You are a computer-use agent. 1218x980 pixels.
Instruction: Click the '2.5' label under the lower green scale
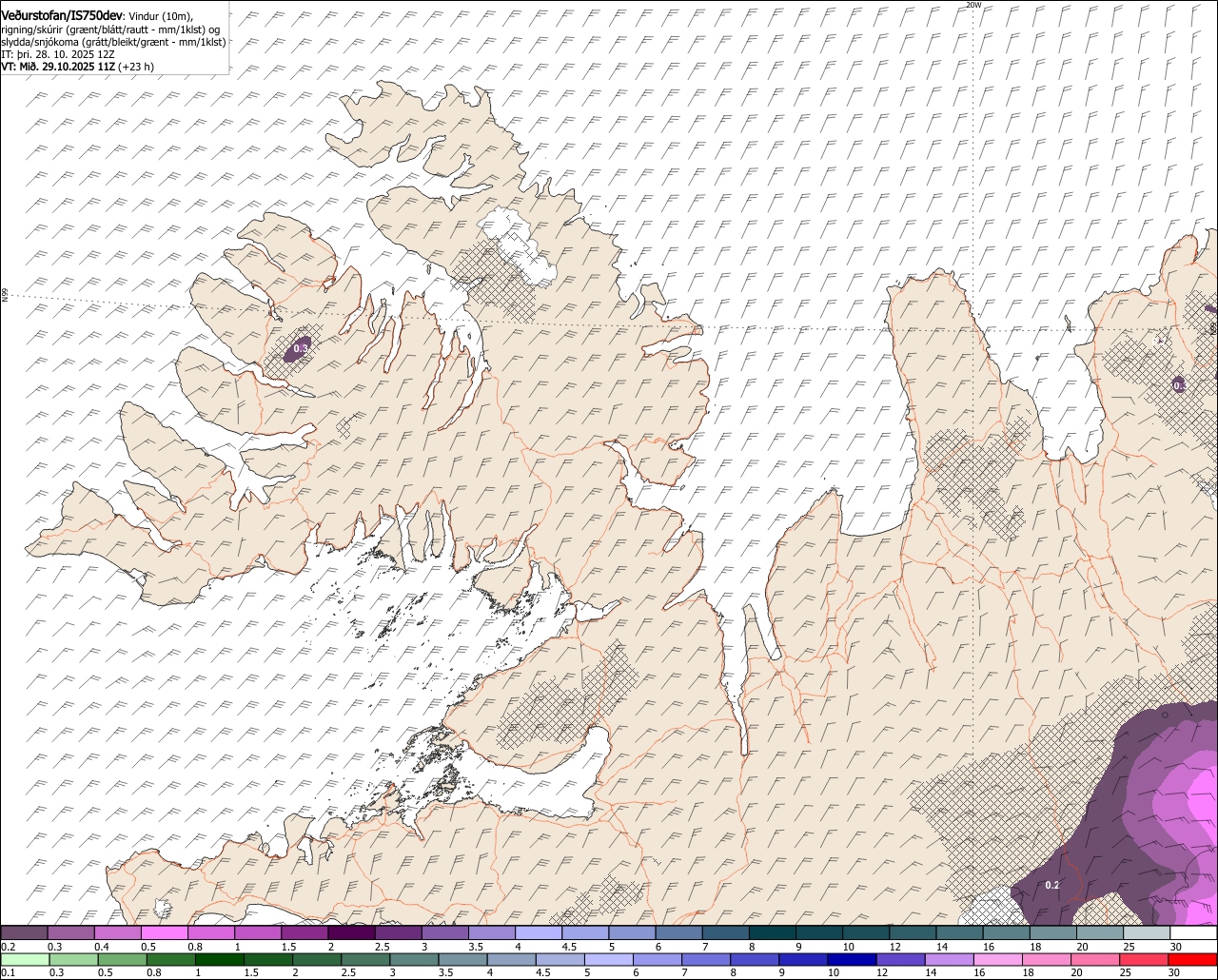pos(349,972)
